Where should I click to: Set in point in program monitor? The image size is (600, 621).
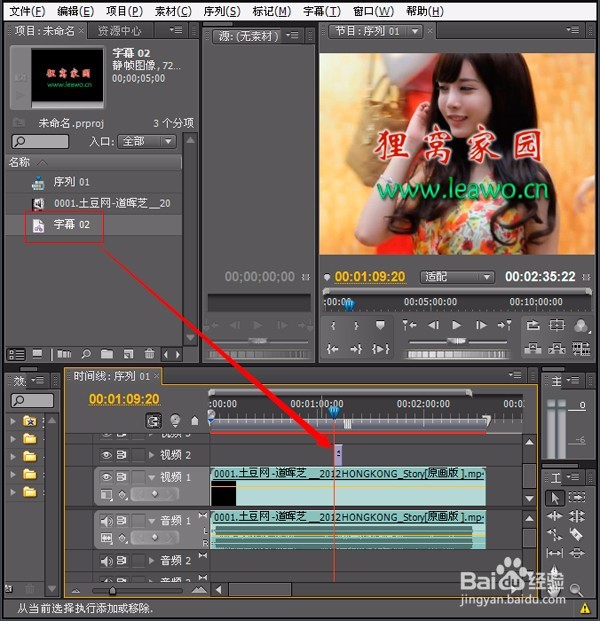pos(333,326)
